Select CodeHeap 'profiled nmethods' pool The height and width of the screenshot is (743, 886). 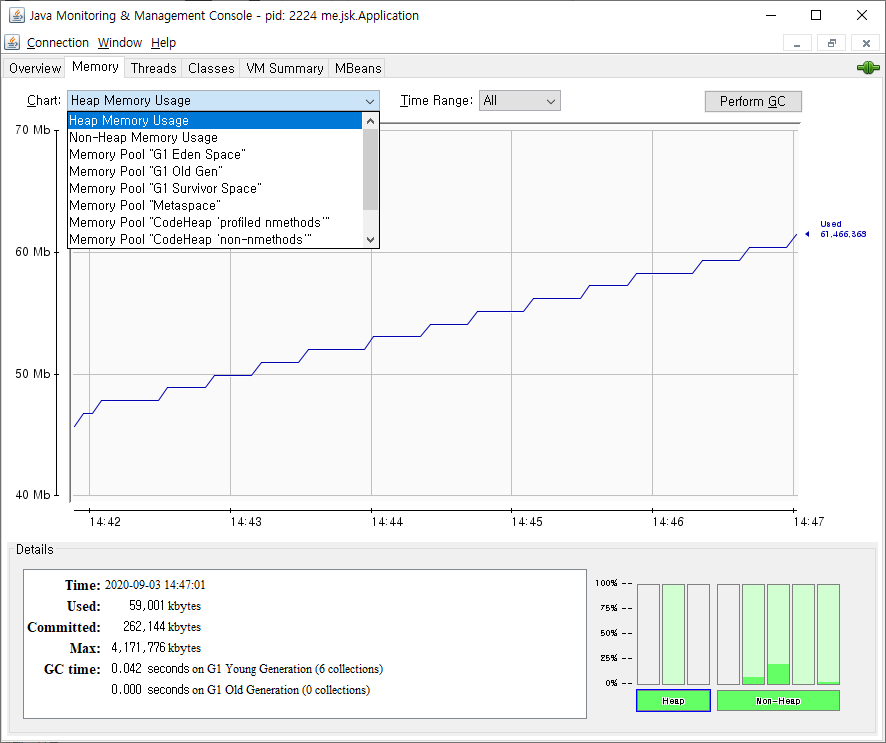coord(215,222)
